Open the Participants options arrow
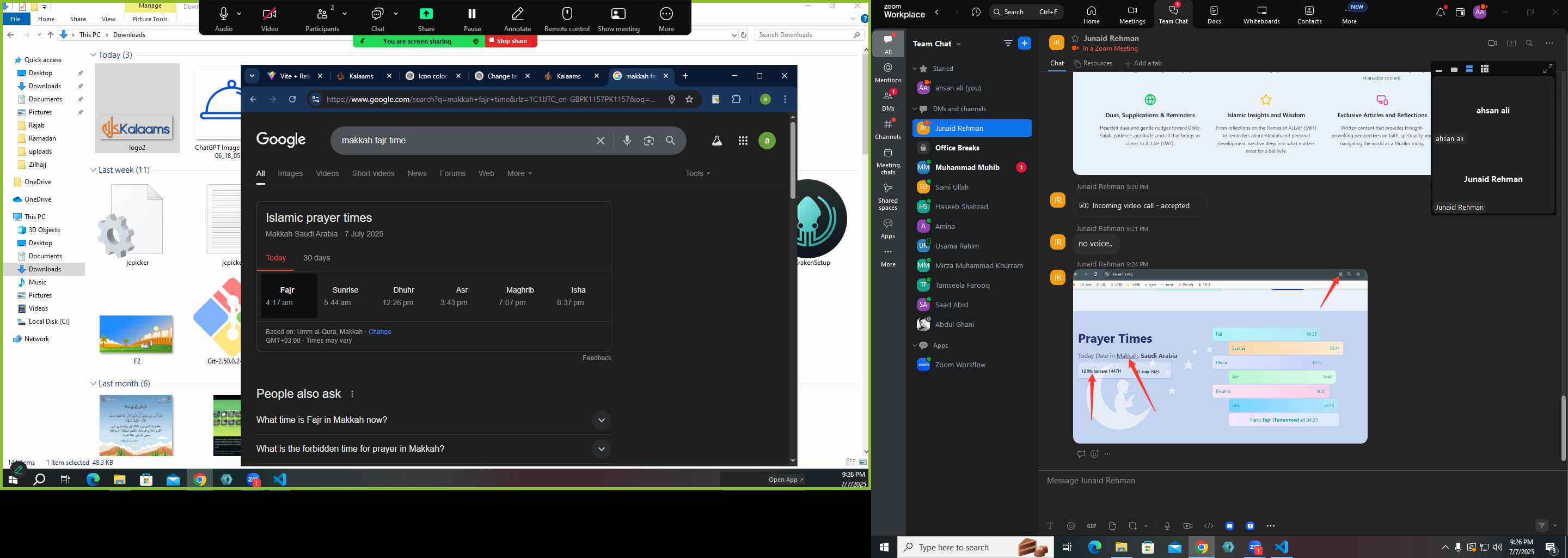This screenshot has width=1568, height=558. click(x=345, y=14)
